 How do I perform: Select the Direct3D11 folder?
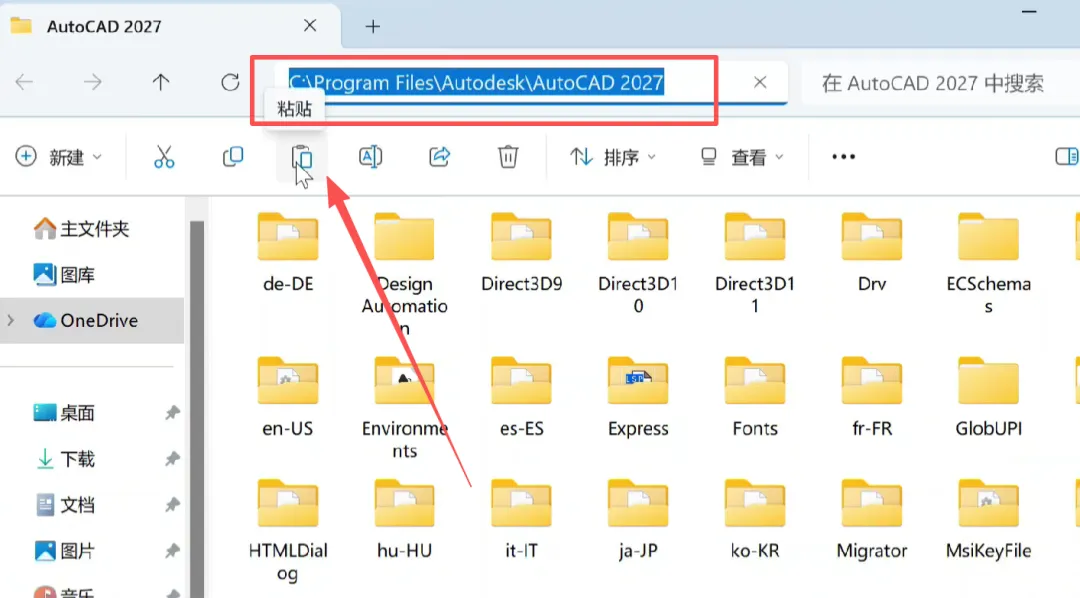tap(755, 263)
